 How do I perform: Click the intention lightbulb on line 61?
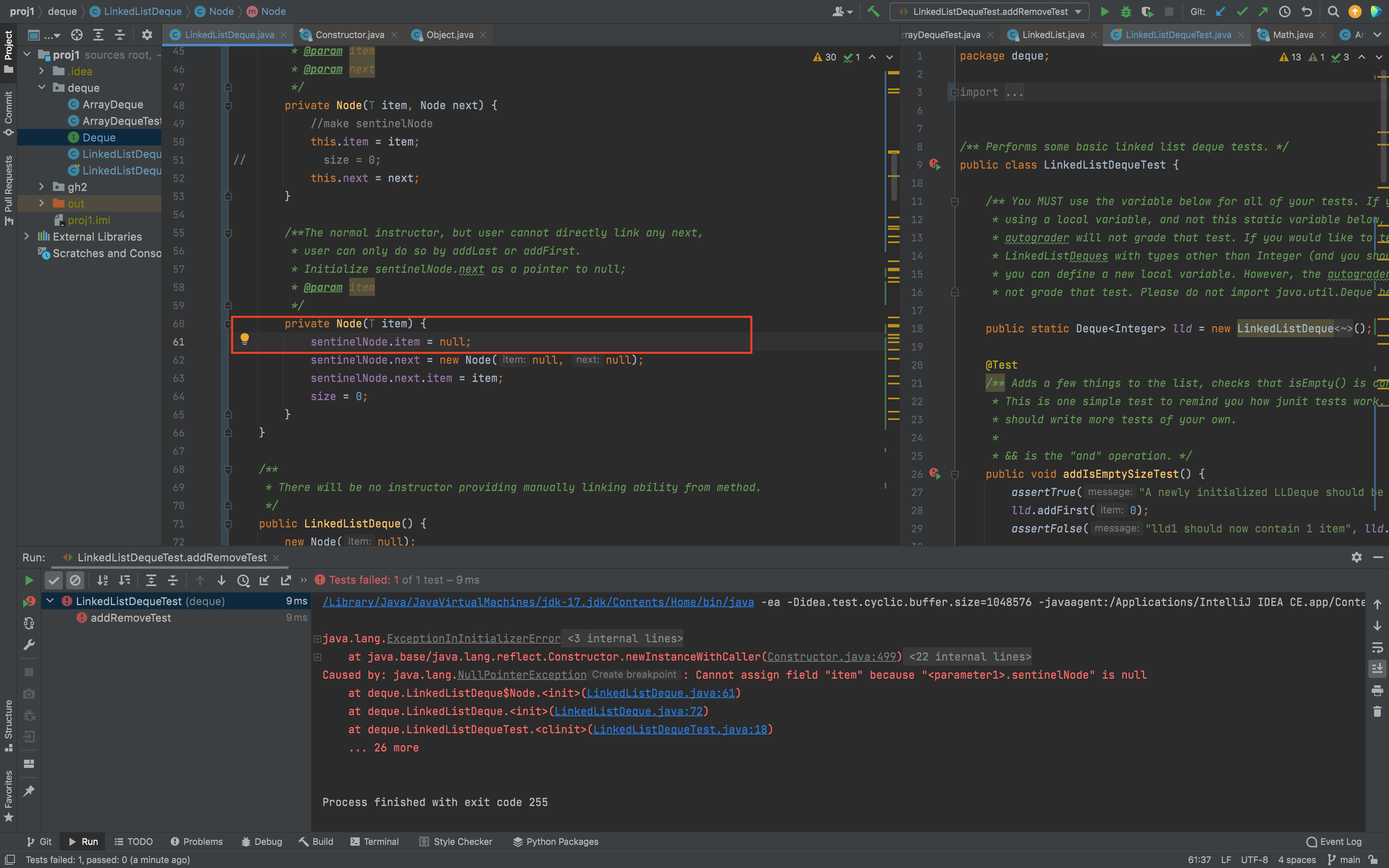(244, 339)
